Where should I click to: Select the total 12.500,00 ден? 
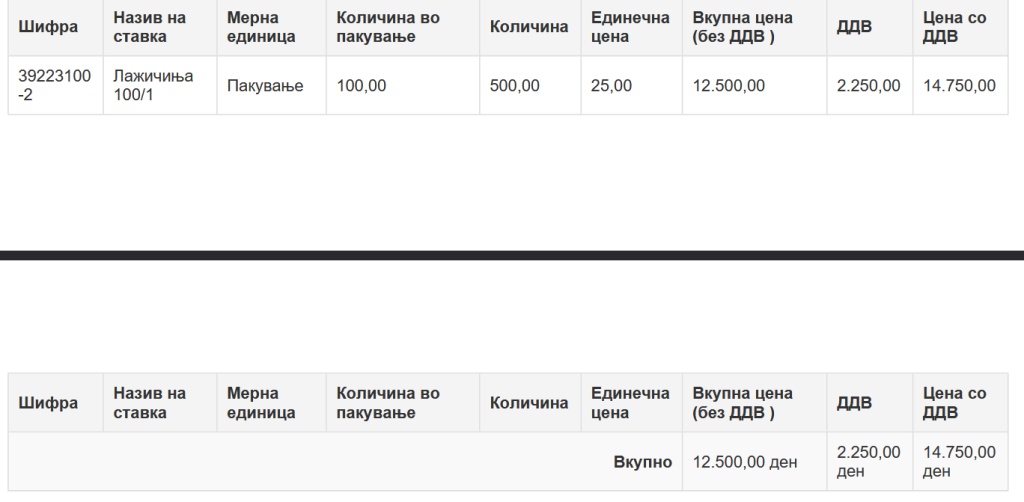pos(745,462)
